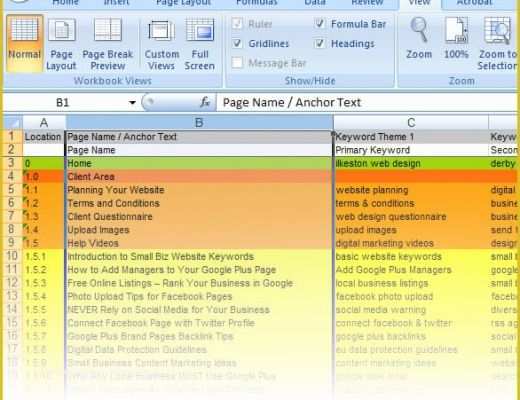The height and width of the screenshot is (400, 520).
Task: Select row 1 header
Action: [x=13, y=136]
